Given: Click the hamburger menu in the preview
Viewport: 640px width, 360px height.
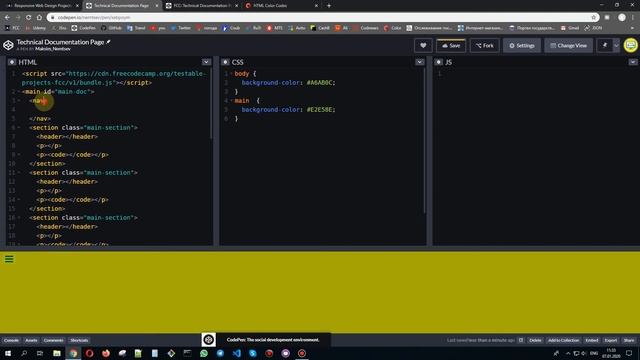Looking at the screenshot, I should coord(9,259).
